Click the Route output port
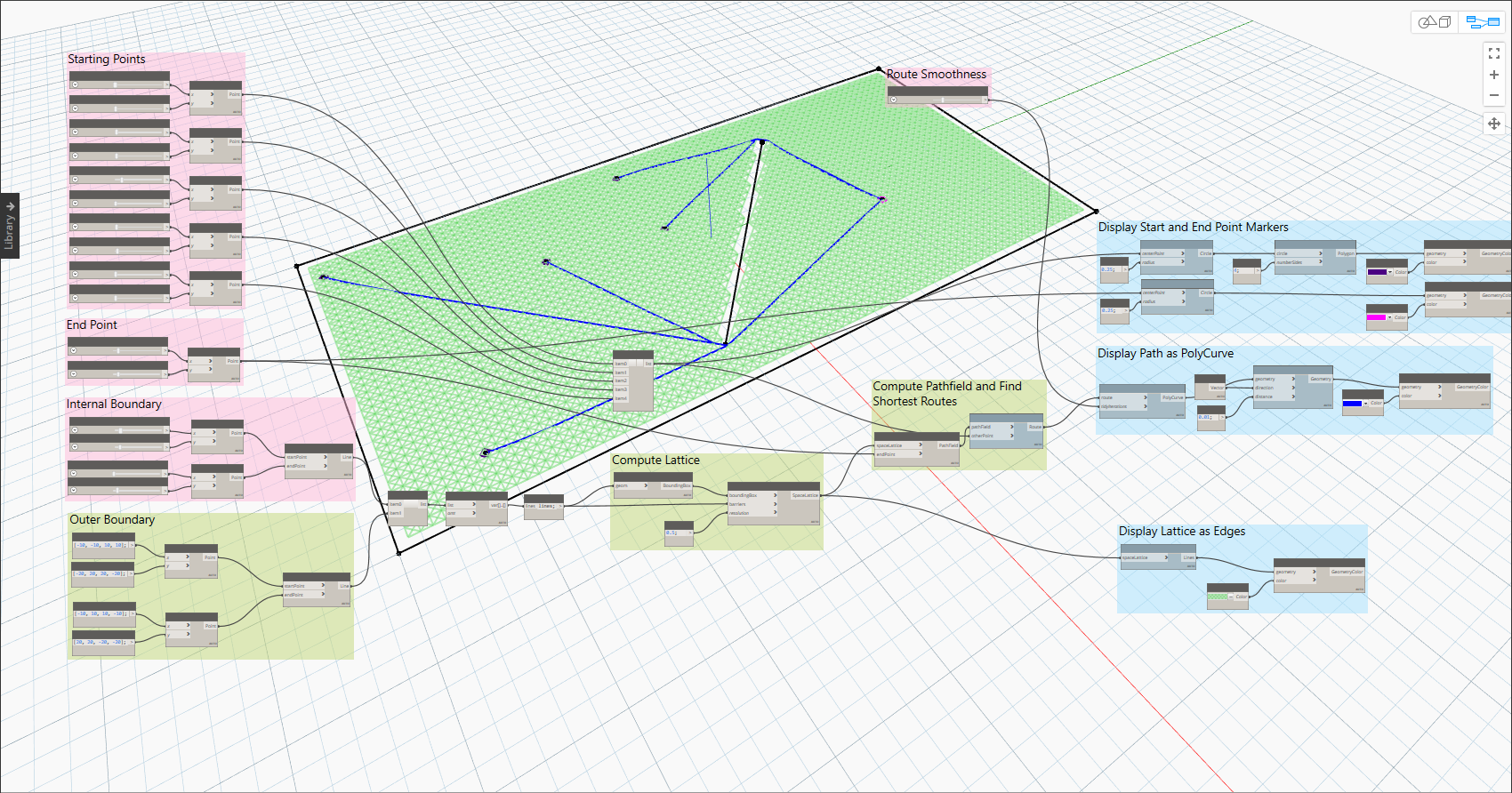1512x793 pixels. (x=1035, y=427)
